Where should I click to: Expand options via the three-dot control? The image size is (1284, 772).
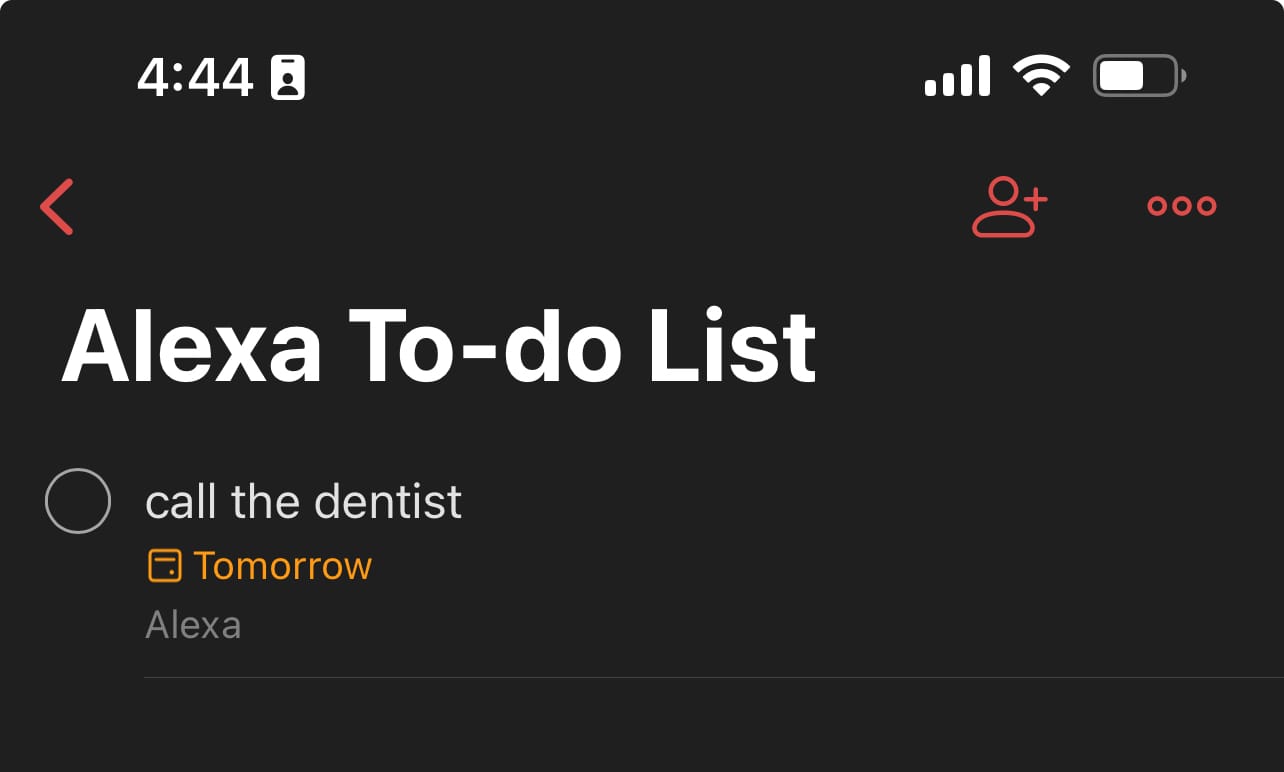pyautogui.click(x=1181, y=205)
